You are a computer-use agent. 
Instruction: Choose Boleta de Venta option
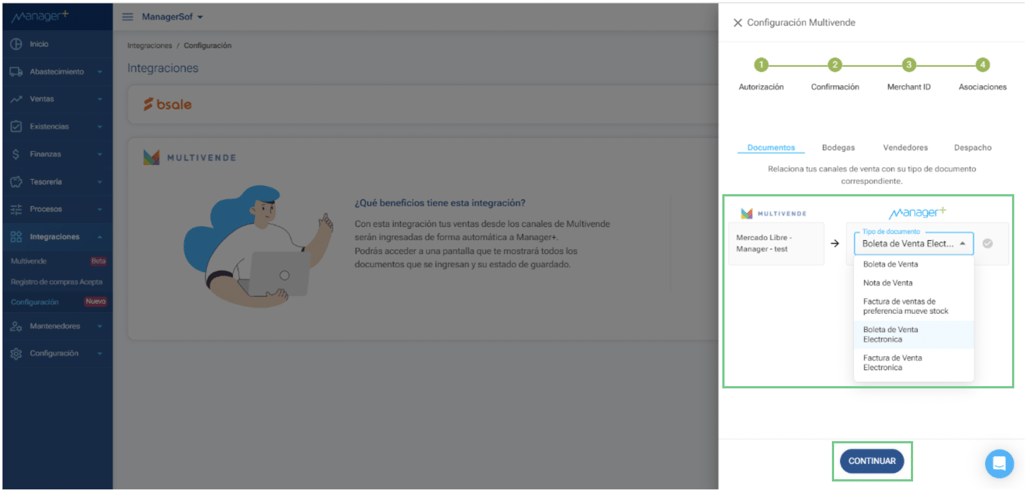point(914,265)
